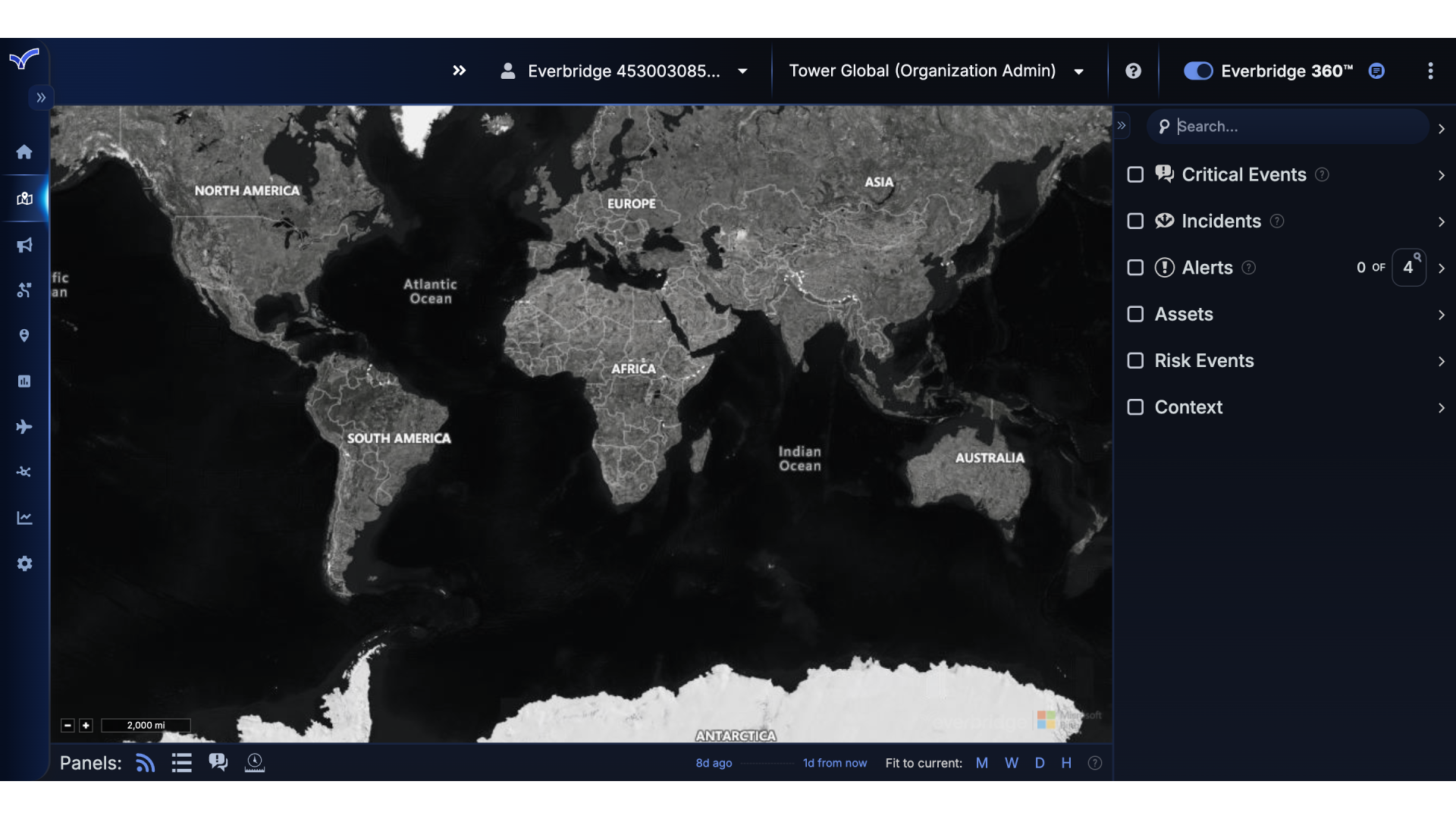Open the travel airplane sidebar icon

coord(24,426)
